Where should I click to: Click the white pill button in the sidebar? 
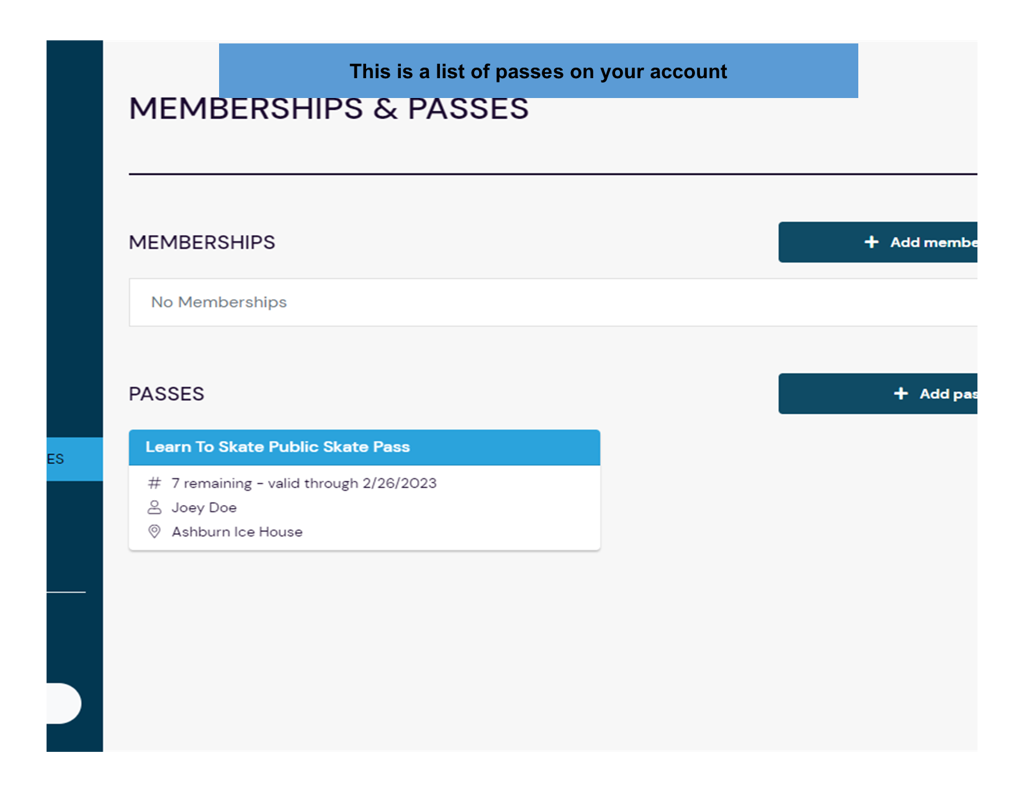(63, 703)
